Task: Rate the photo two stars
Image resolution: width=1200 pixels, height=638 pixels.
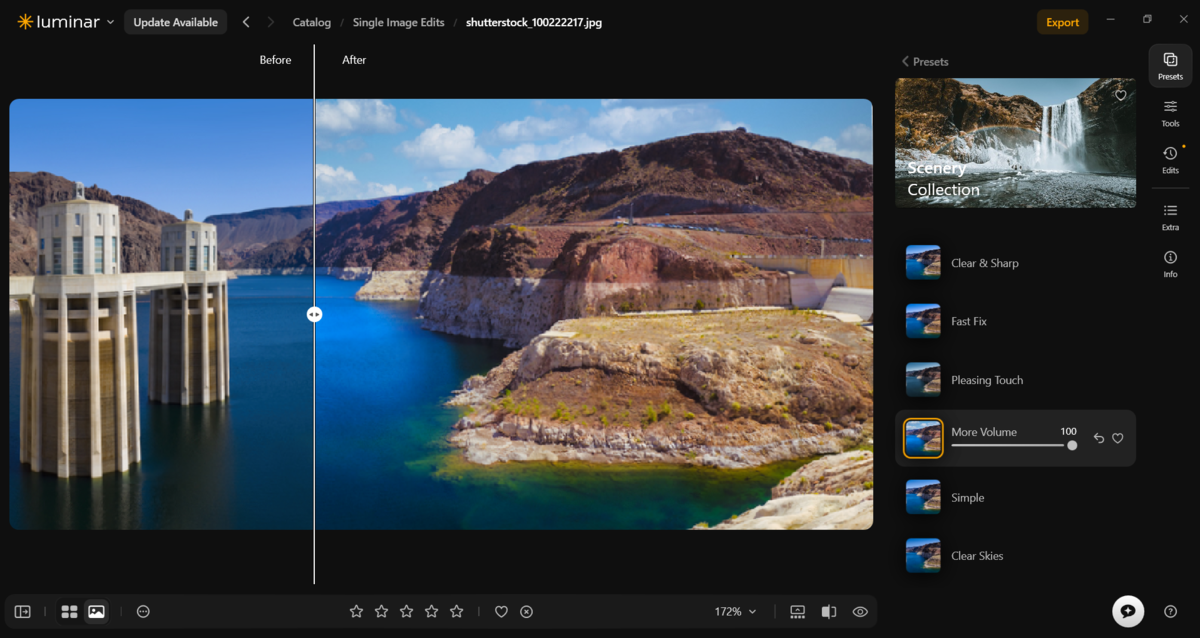Action: coord(381,611)
